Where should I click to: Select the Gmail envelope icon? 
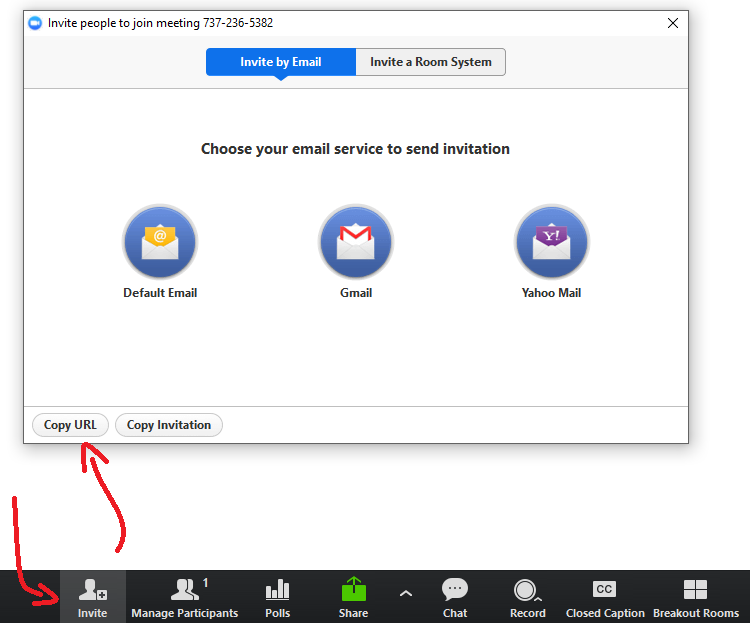point(356,242)
